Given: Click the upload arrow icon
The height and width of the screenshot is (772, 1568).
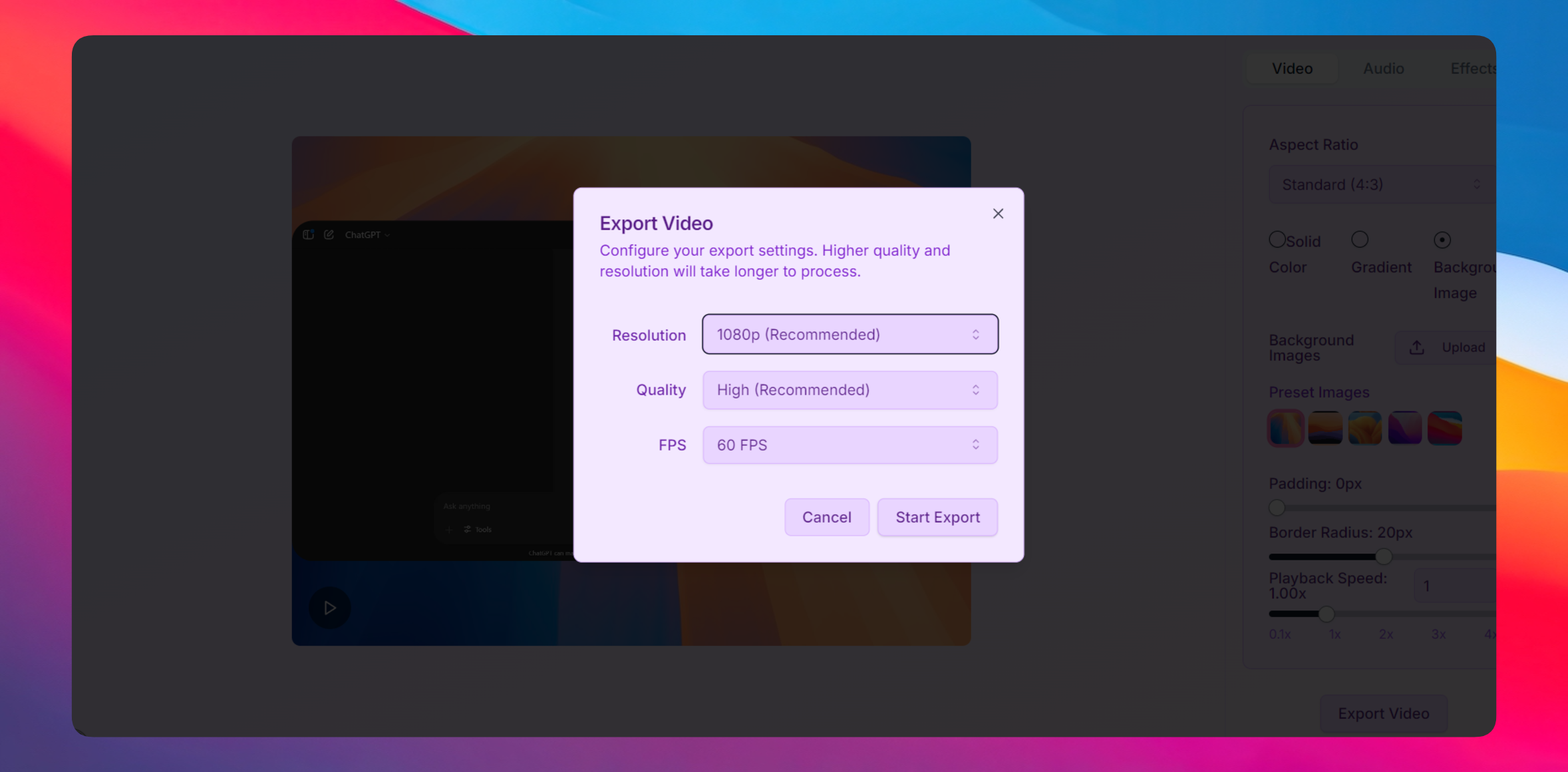Looking at the screenshot, I should point(1417,347).
